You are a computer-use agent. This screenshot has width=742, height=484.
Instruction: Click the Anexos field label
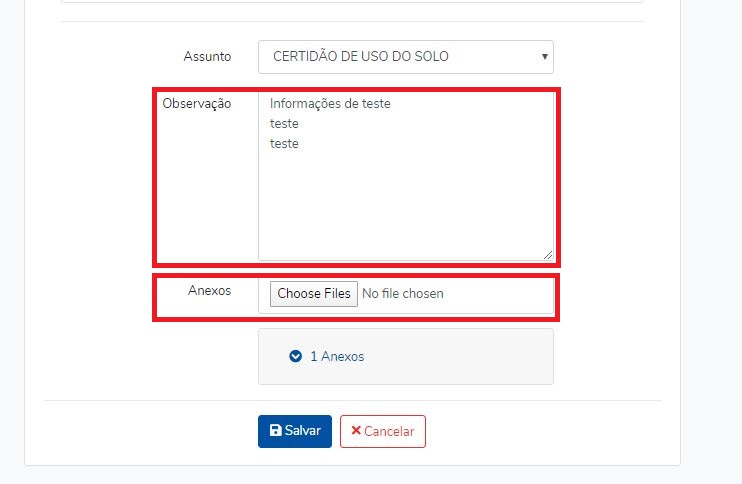click(209, 290)
